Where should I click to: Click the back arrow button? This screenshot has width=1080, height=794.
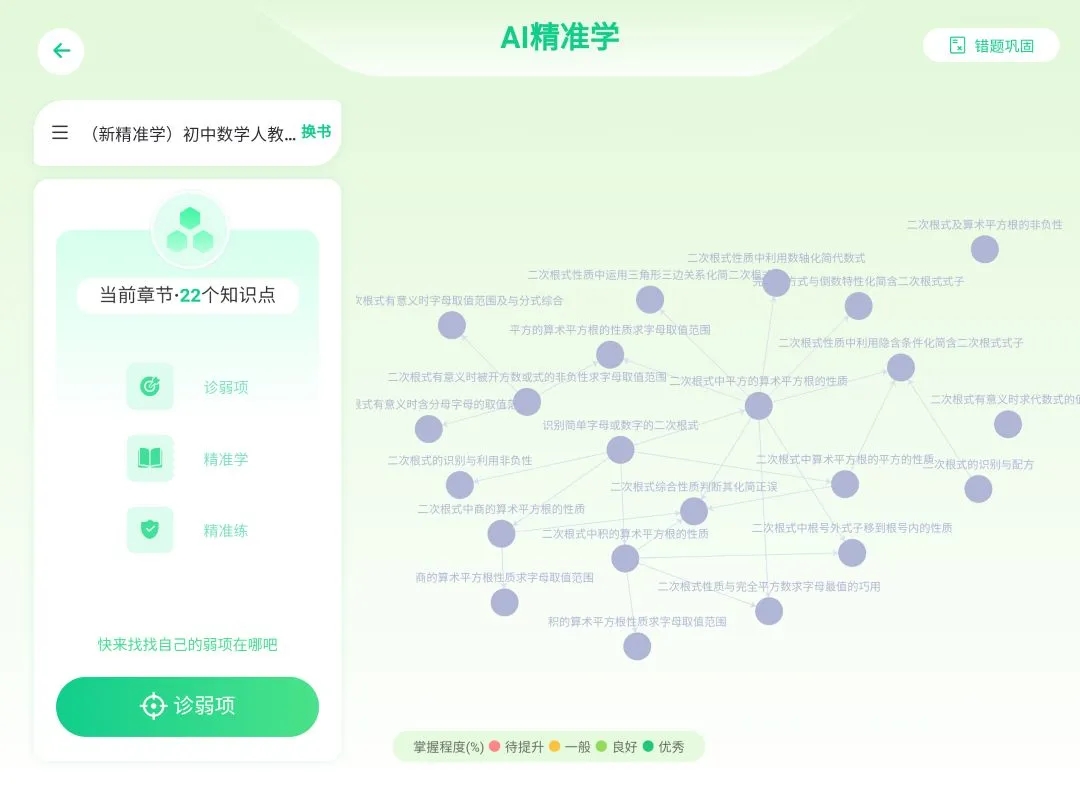(61, 51)
